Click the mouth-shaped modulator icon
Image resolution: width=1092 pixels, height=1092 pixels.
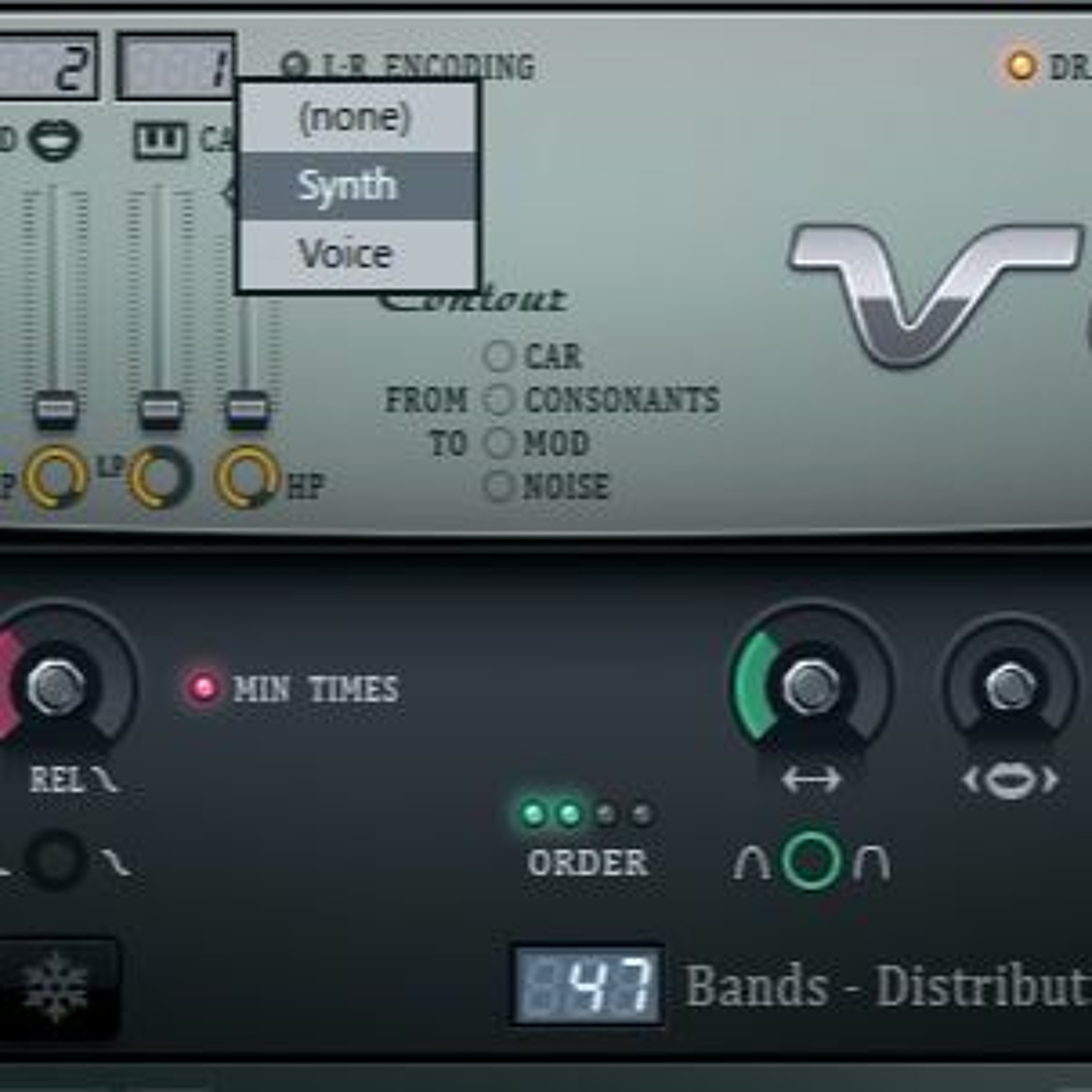(54, 140)
